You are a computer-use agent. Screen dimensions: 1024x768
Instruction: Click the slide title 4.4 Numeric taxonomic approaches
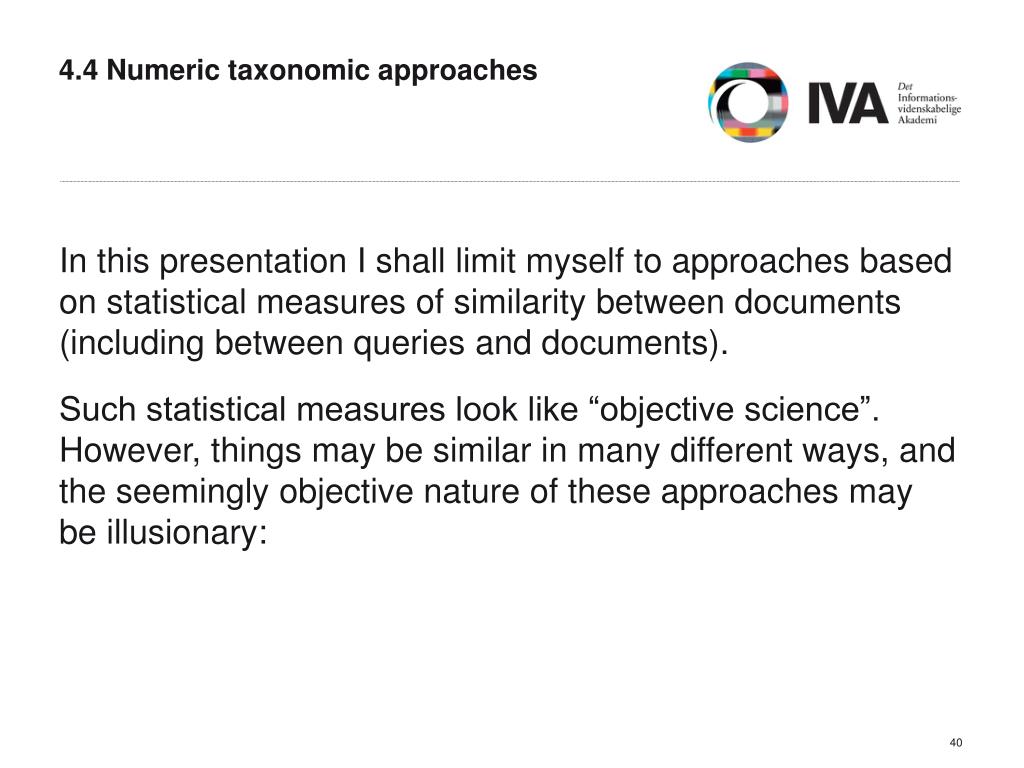click(298, 70)
